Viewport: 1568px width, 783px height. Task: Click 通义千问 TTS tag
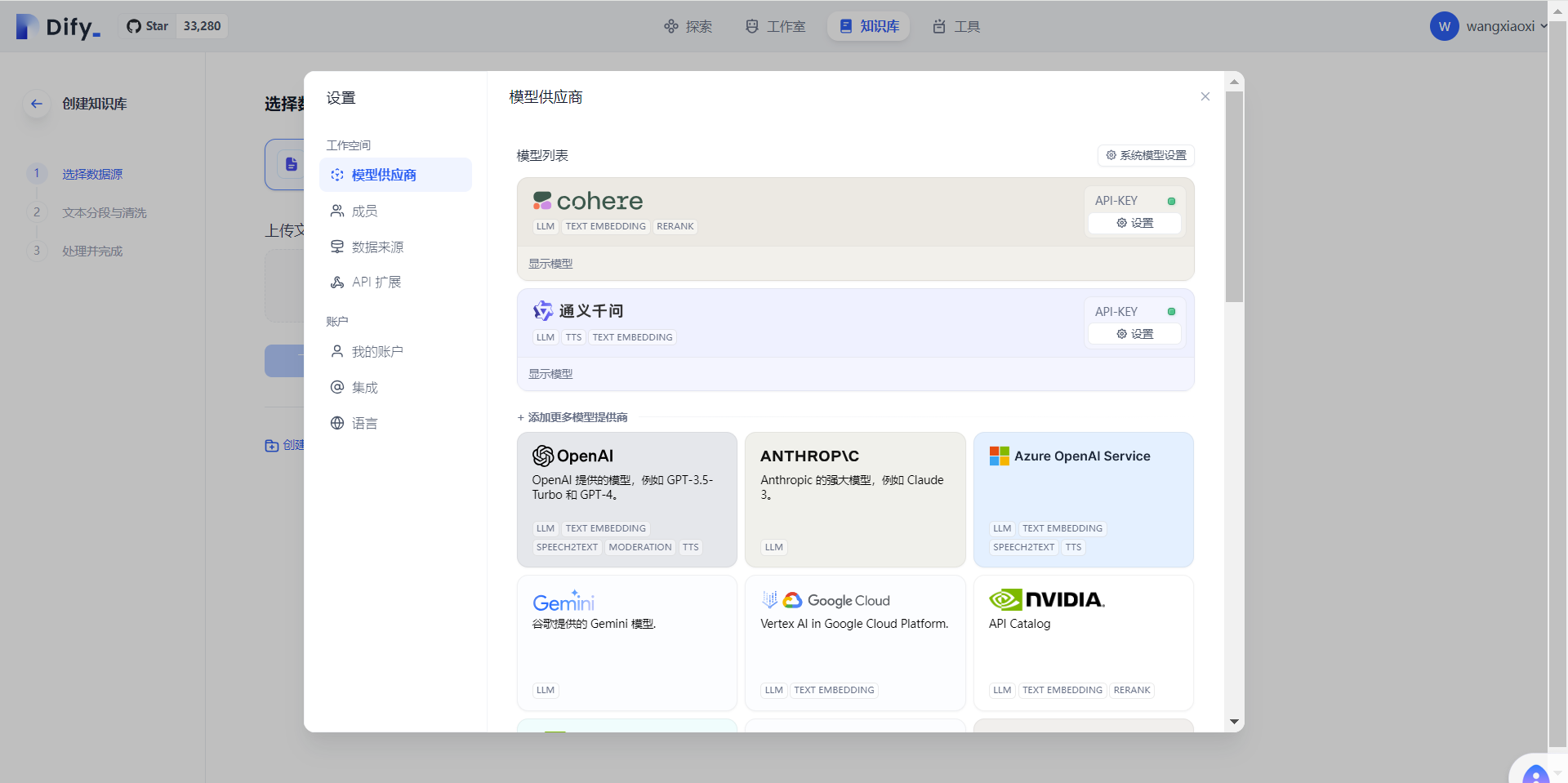(x=574, y=337)
